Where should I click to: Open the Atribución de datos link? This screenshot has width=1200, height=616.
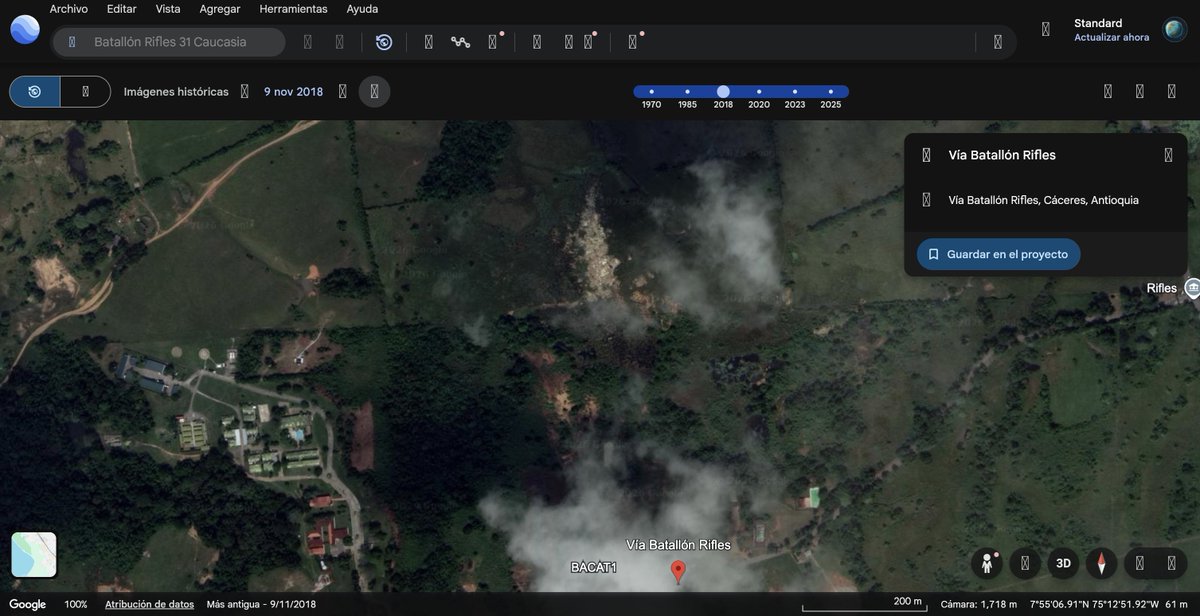tap(149, 604)
